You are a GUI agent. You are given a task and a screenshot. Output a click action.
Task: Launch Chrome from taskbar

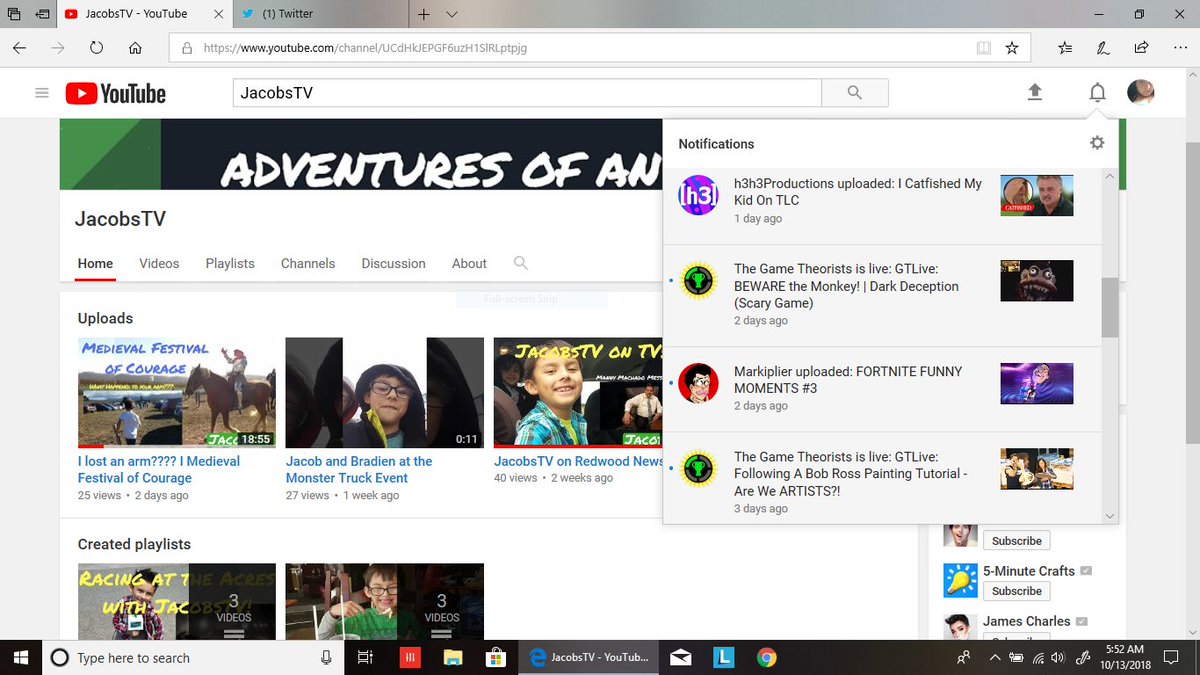766,657
